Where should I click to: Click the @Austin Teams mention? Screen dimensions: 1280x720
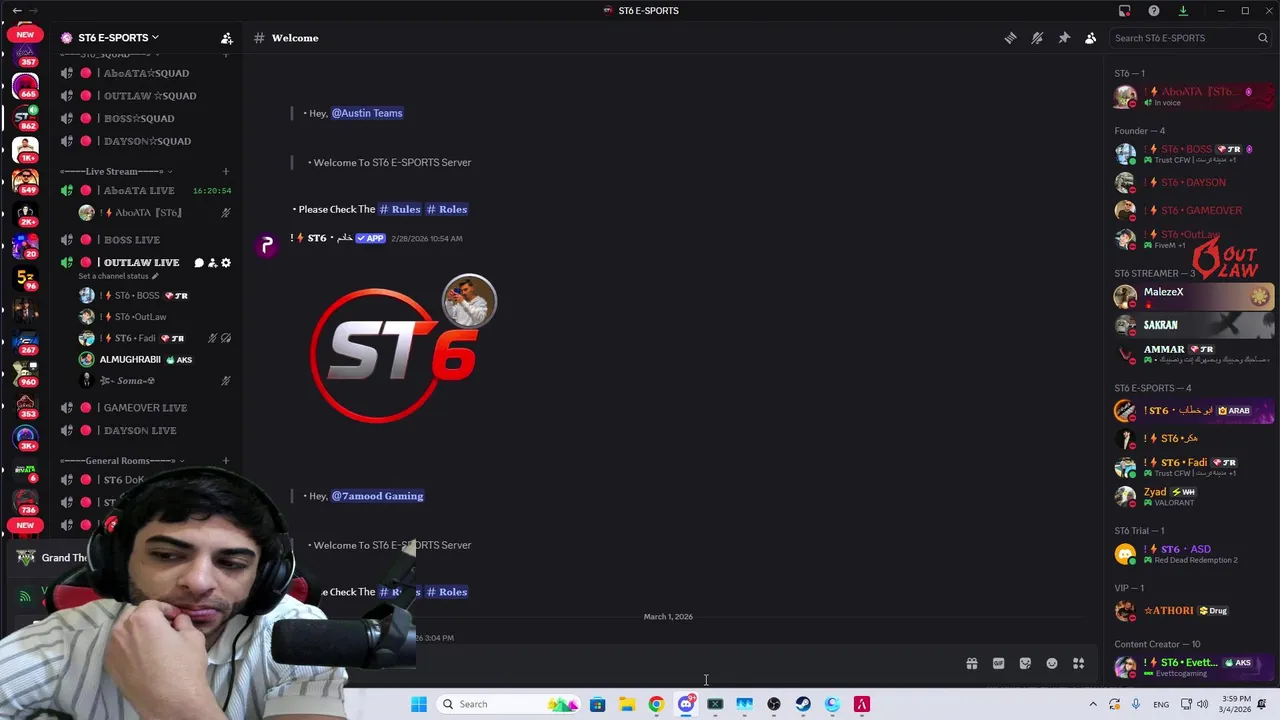pos(367,113)
